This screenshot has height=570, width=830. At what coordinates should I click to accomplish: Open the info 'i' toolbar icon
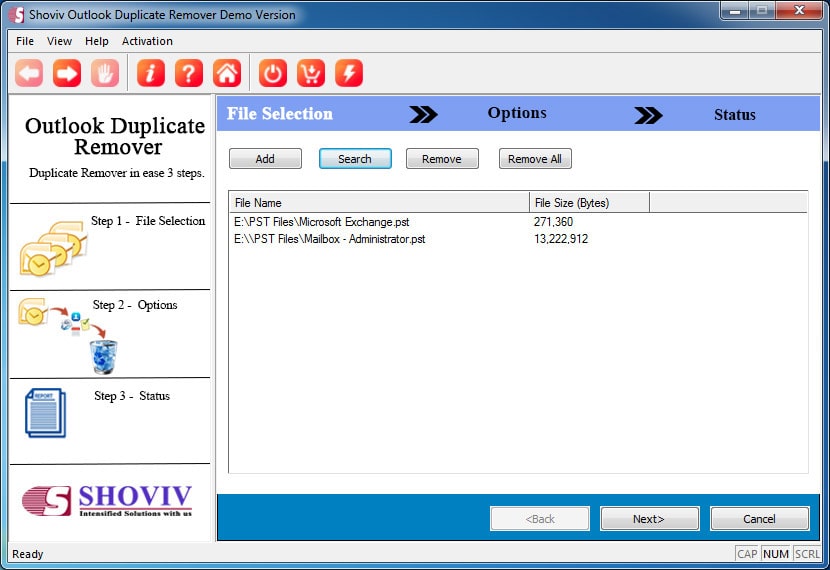click(151, 73)
